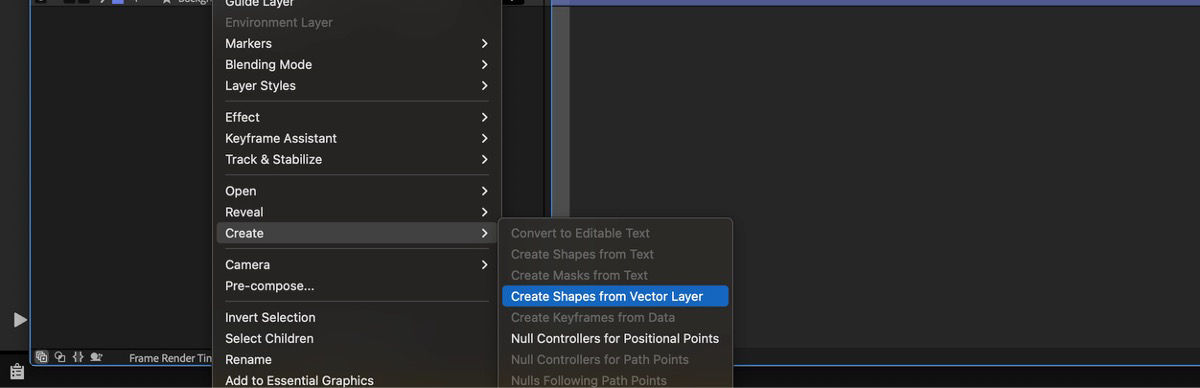Click the Reveal submenu arrow
The height and width of the screenshot is (388, 1200).
point(484,212)
